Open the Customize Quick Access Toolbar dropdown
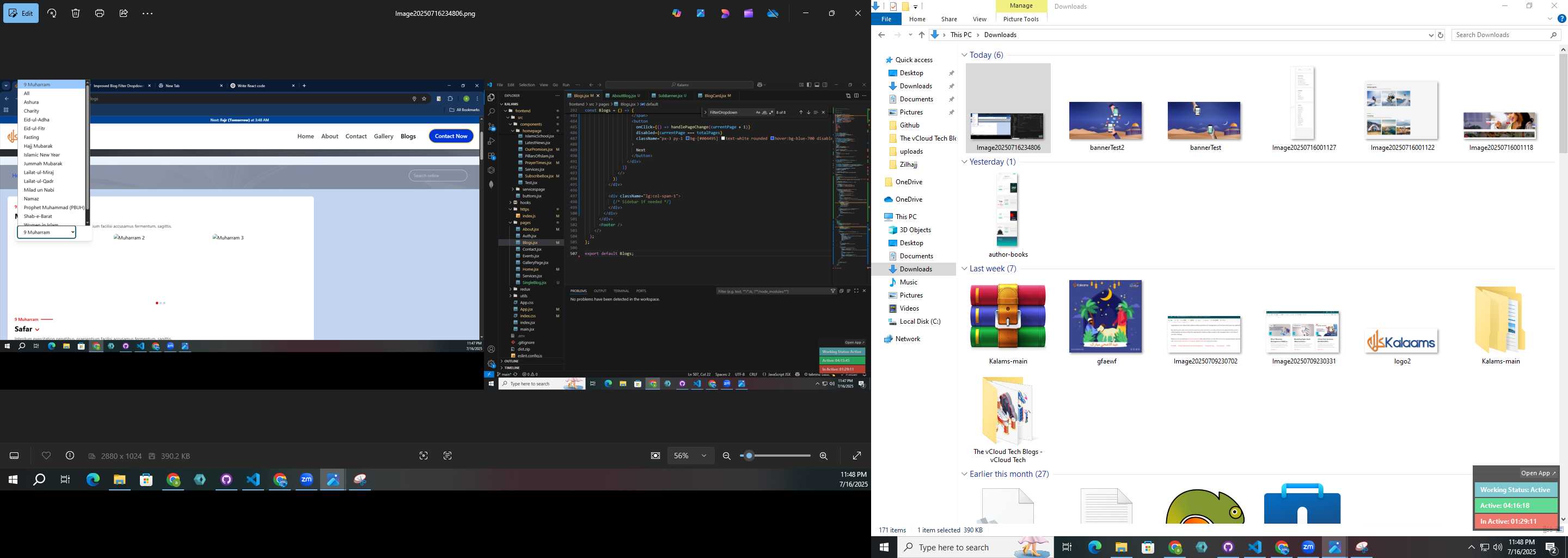 915,7
